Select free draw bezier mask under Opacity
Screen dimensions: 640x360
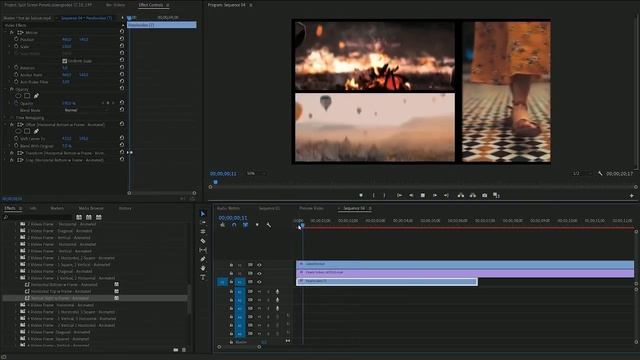click(36, 96)
